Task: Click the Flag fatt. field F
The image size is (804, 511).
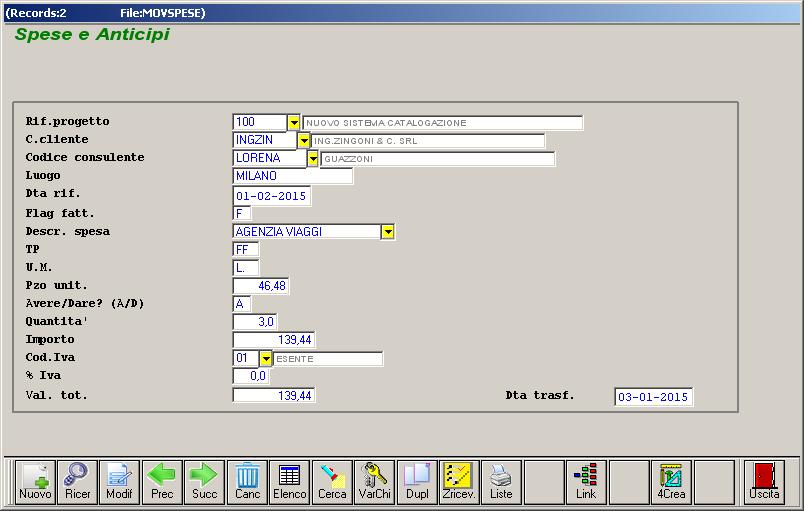Action: (242, 213)
